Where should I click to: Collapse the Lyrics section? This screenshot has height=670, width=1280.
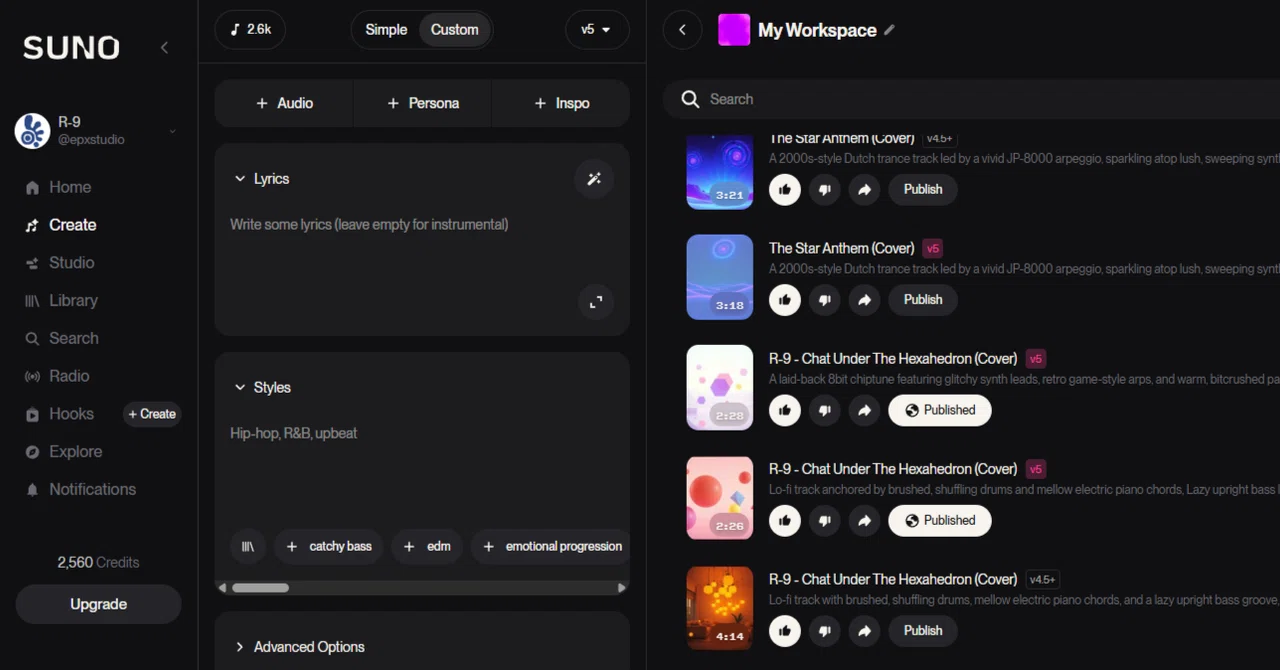[261, 179]
